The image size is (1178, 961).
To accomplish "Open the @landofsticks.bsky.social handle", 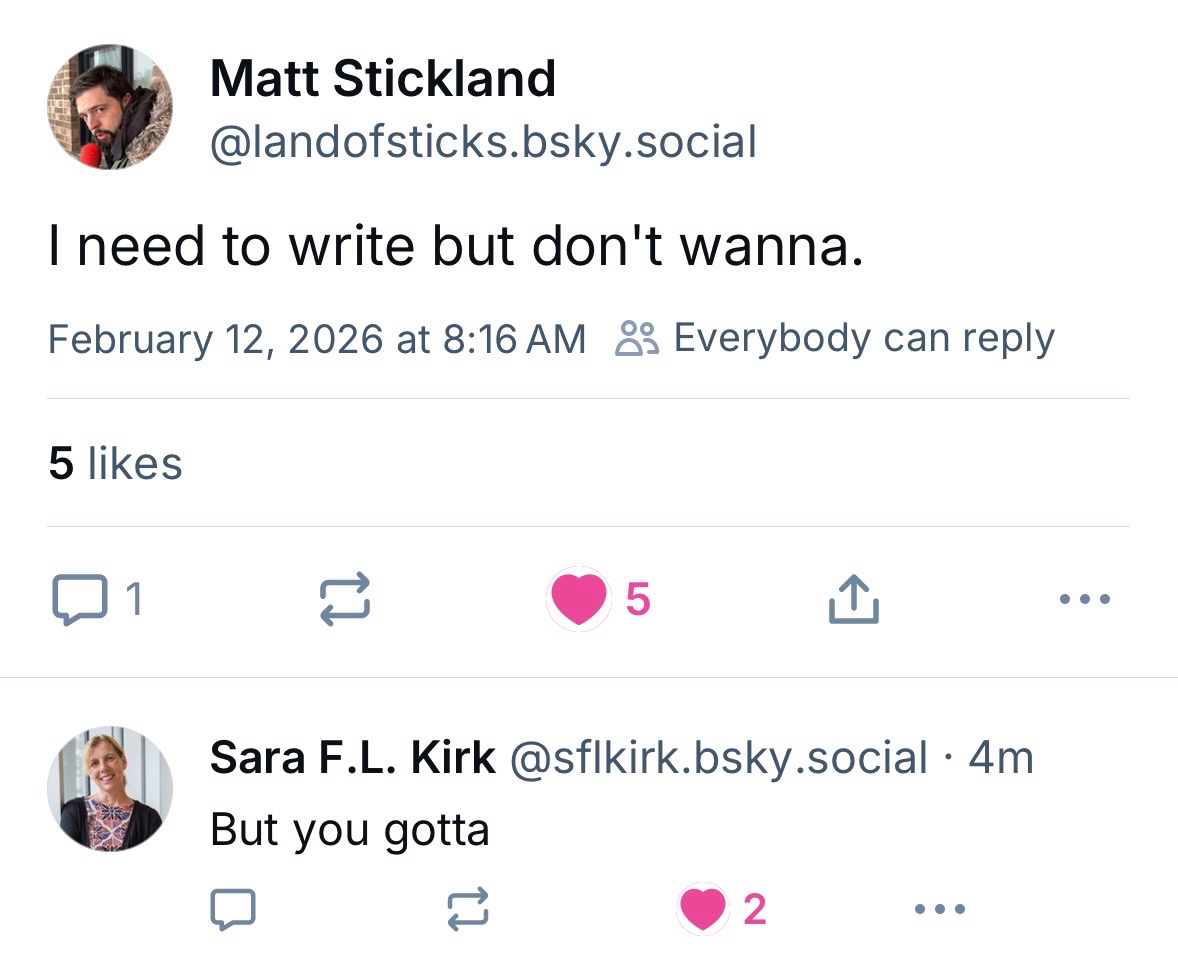I will tap(483, 142).
